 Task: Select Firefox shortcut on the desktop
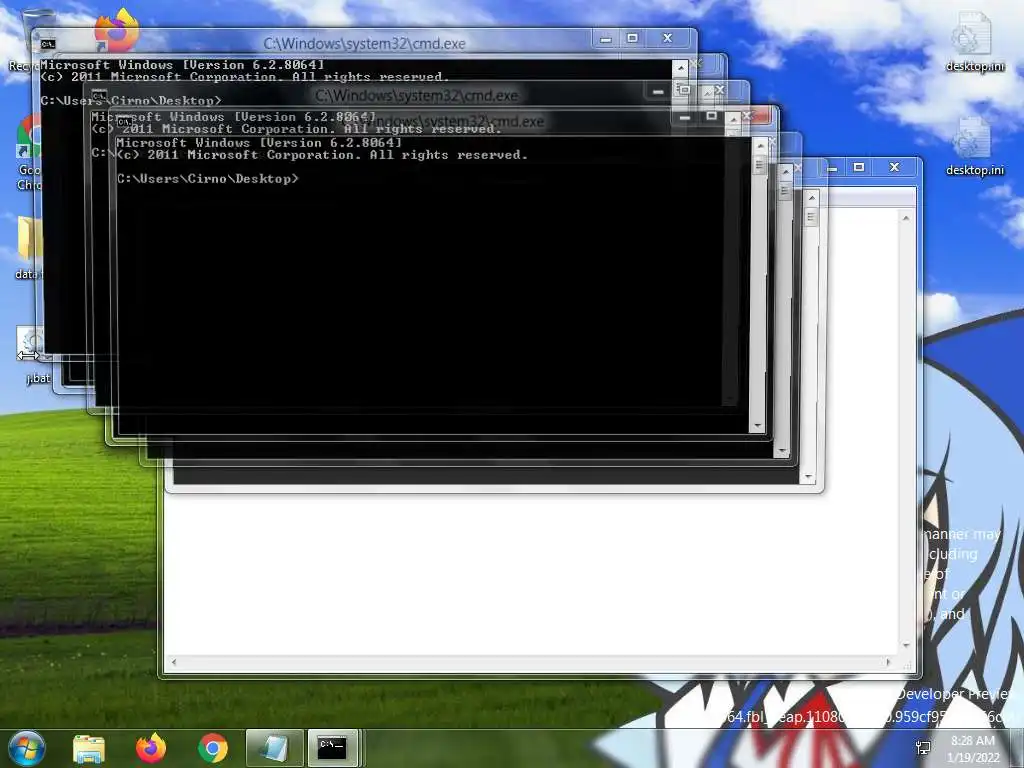116,30
